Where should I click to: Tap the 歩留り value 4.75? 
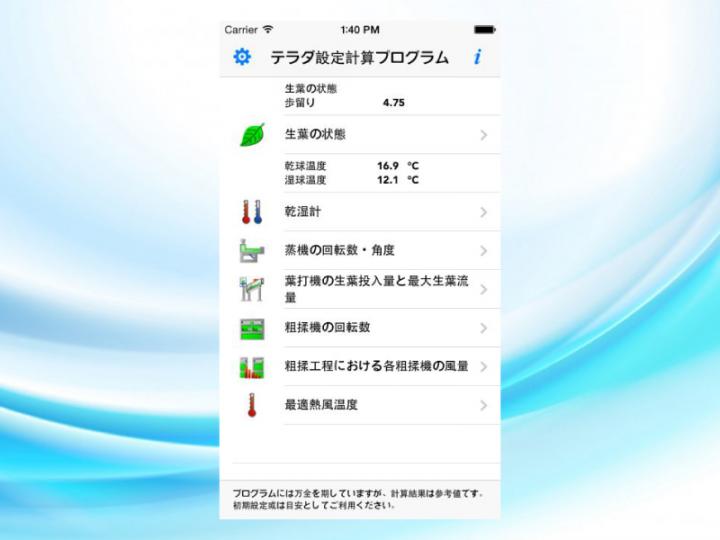[393, 102]
